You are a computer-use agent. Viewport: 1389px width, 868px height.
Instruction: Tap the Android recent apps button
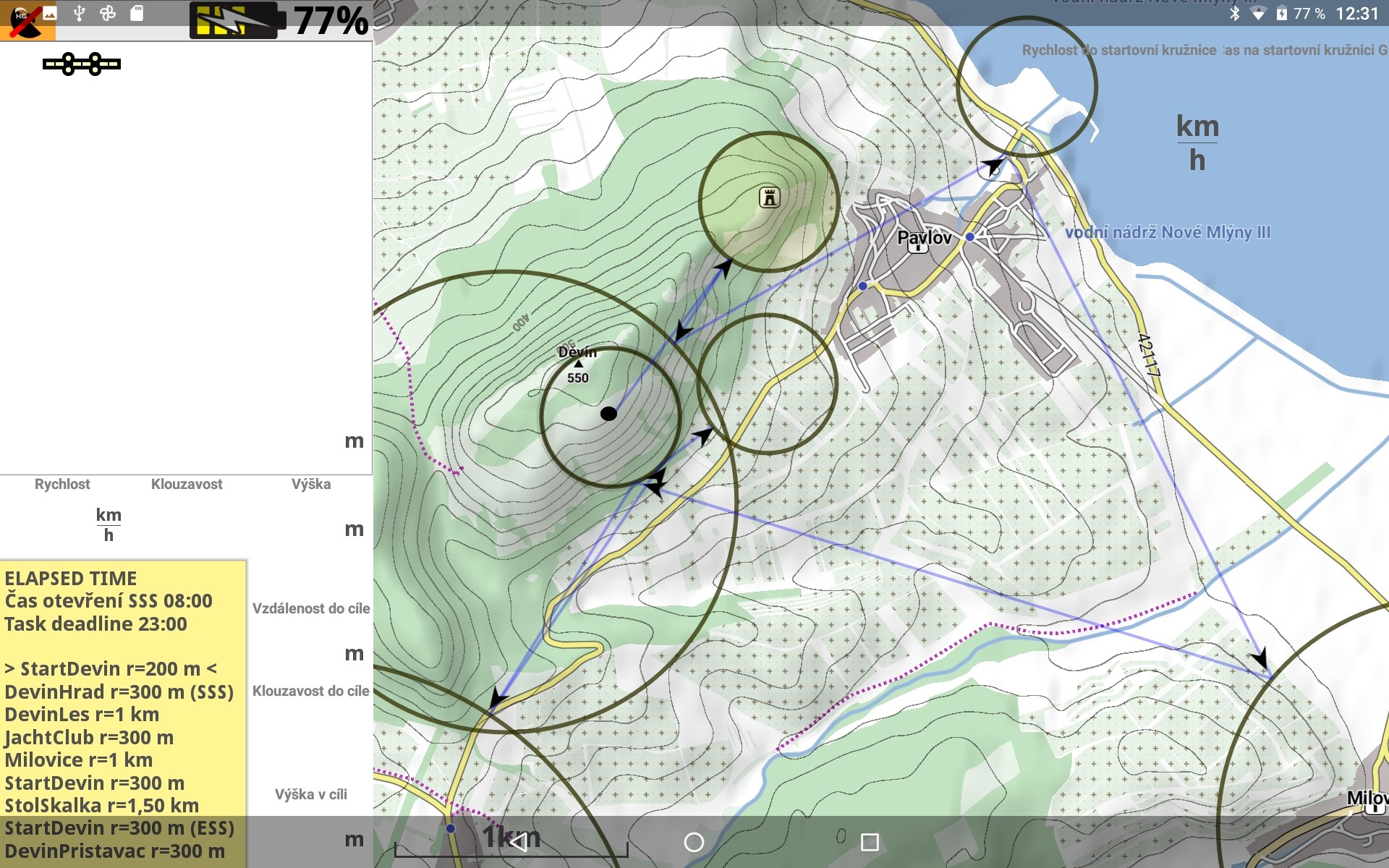point(870,842)
